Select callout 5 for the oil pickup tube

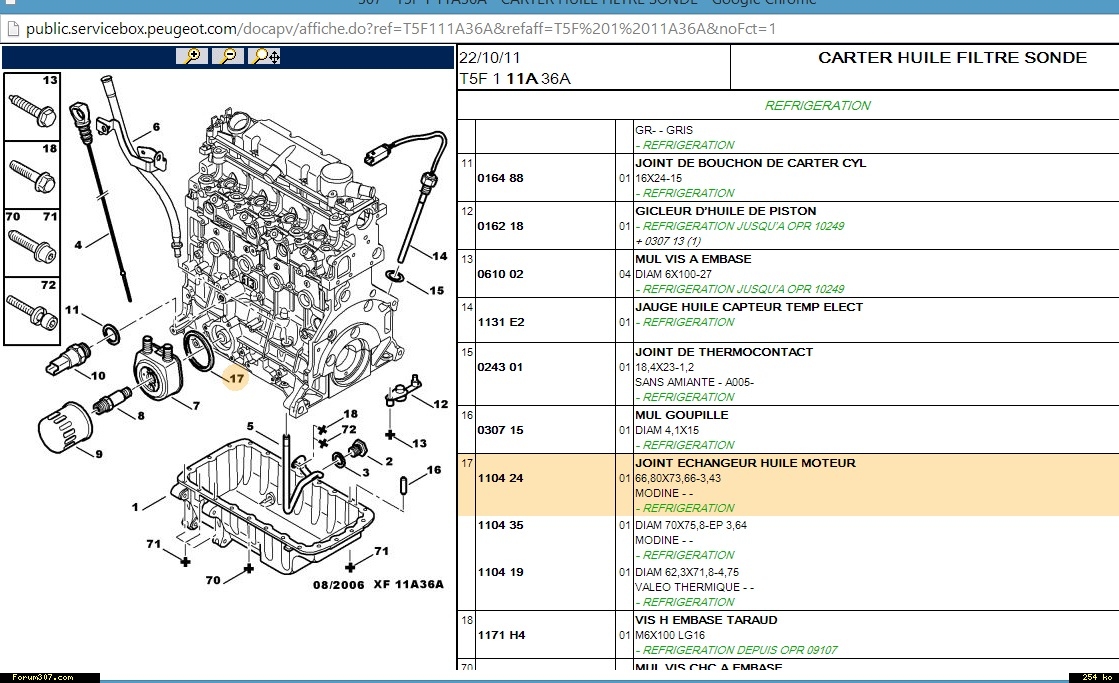coord(250,427)
